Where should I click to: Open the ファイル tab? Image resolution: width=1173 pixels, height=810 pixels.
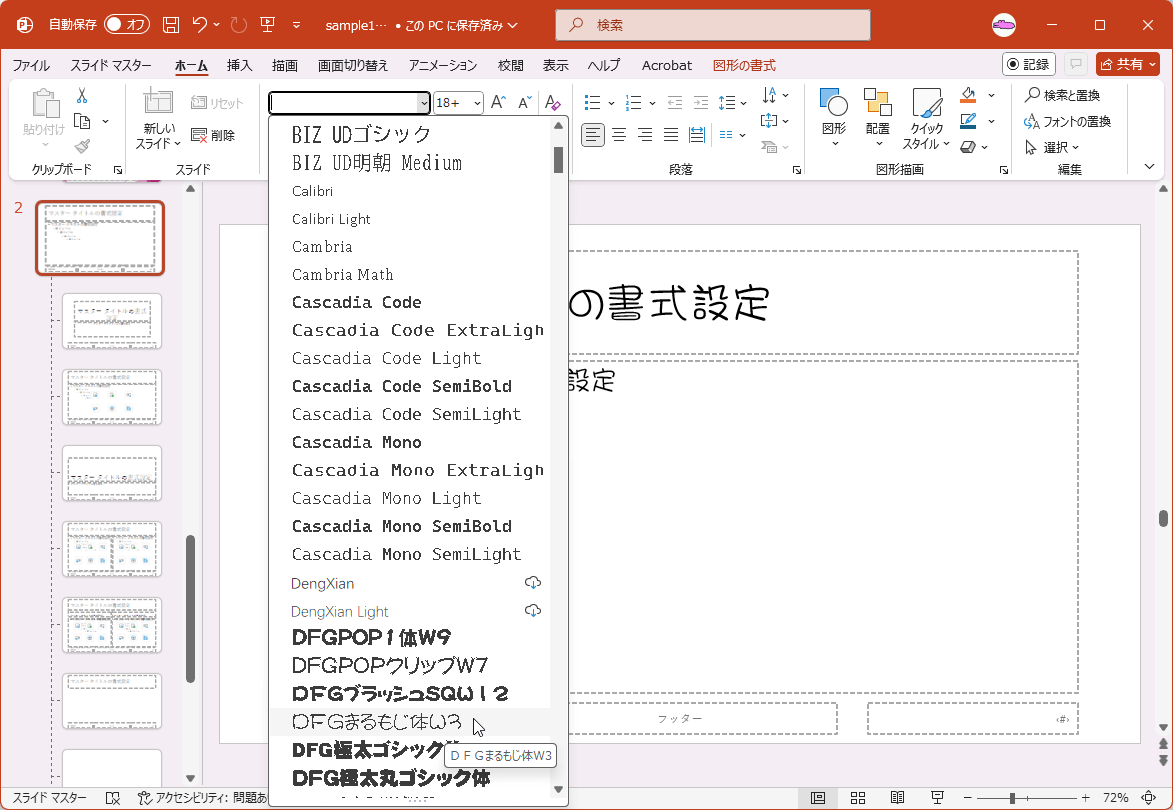point(31,66)
